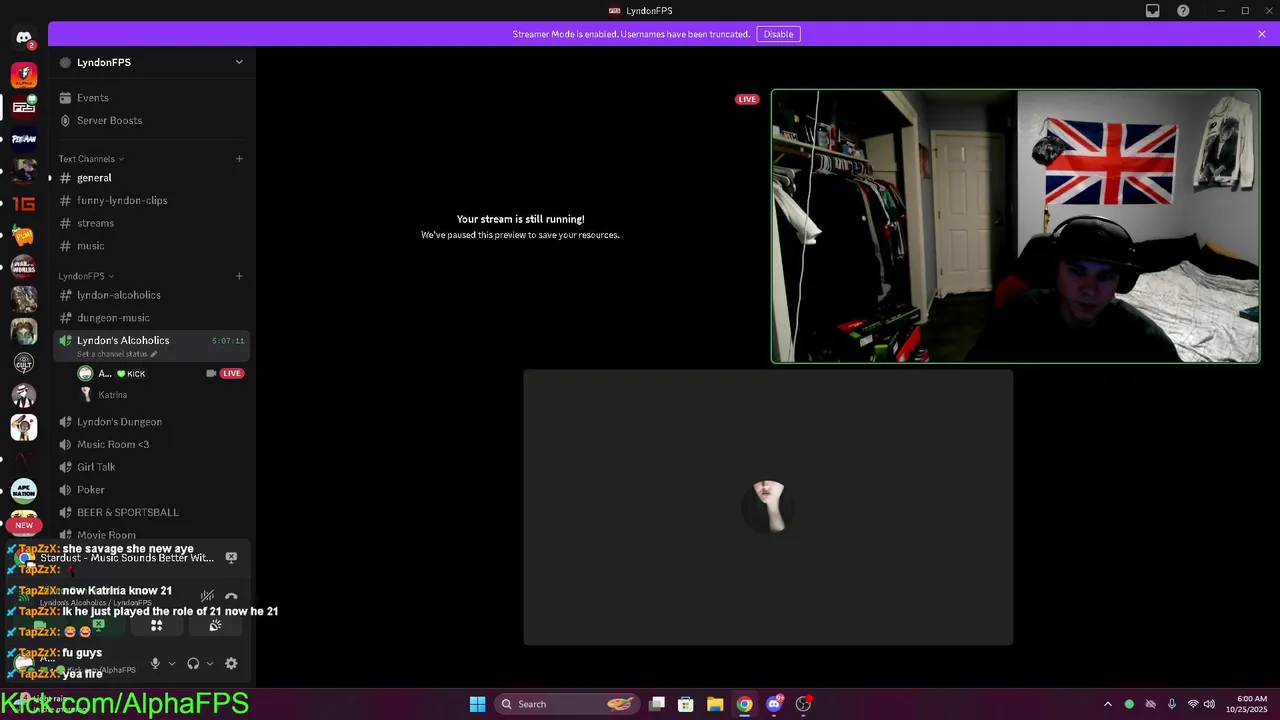The width and height of the screenshot is (1280, 720).
Task: Open the dungeon-music text channel
Action: pyautogui.click(x=151, y=318)
